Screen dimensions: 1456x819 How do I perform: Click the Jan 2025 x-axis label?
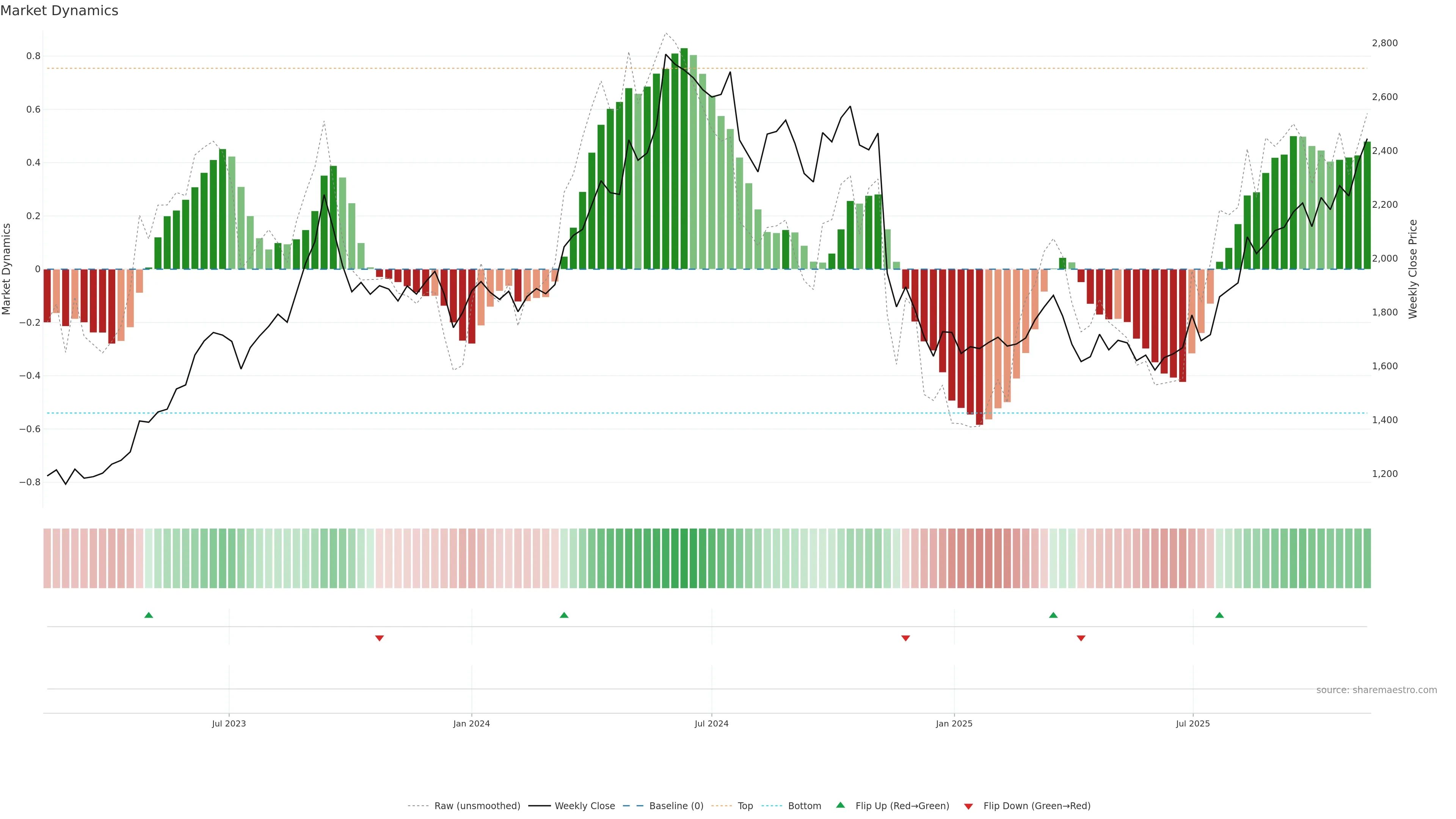[954, 723]
